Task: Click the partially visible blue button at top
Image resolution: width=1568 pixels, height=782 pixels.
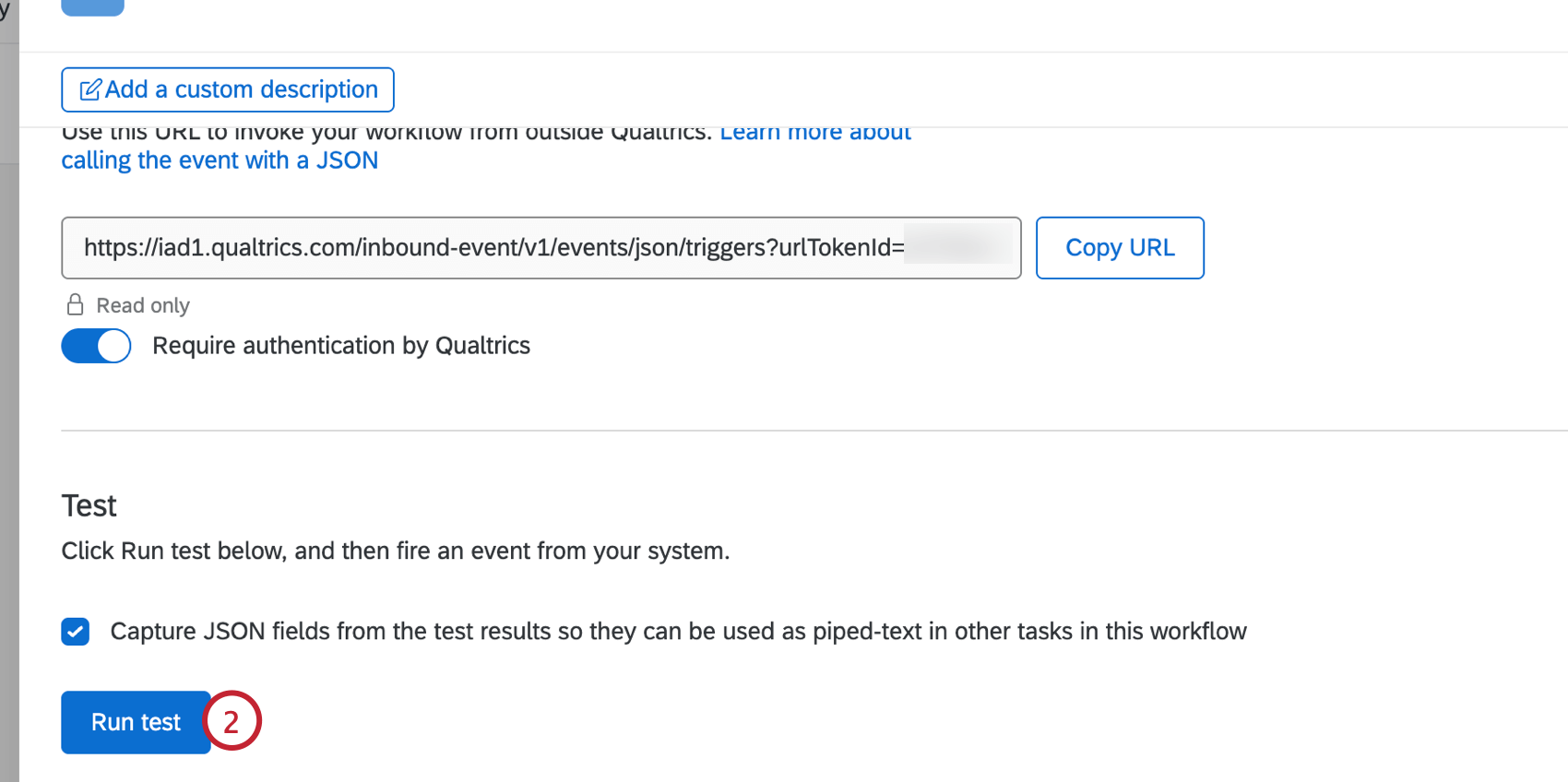Action: tap(92, 7)
